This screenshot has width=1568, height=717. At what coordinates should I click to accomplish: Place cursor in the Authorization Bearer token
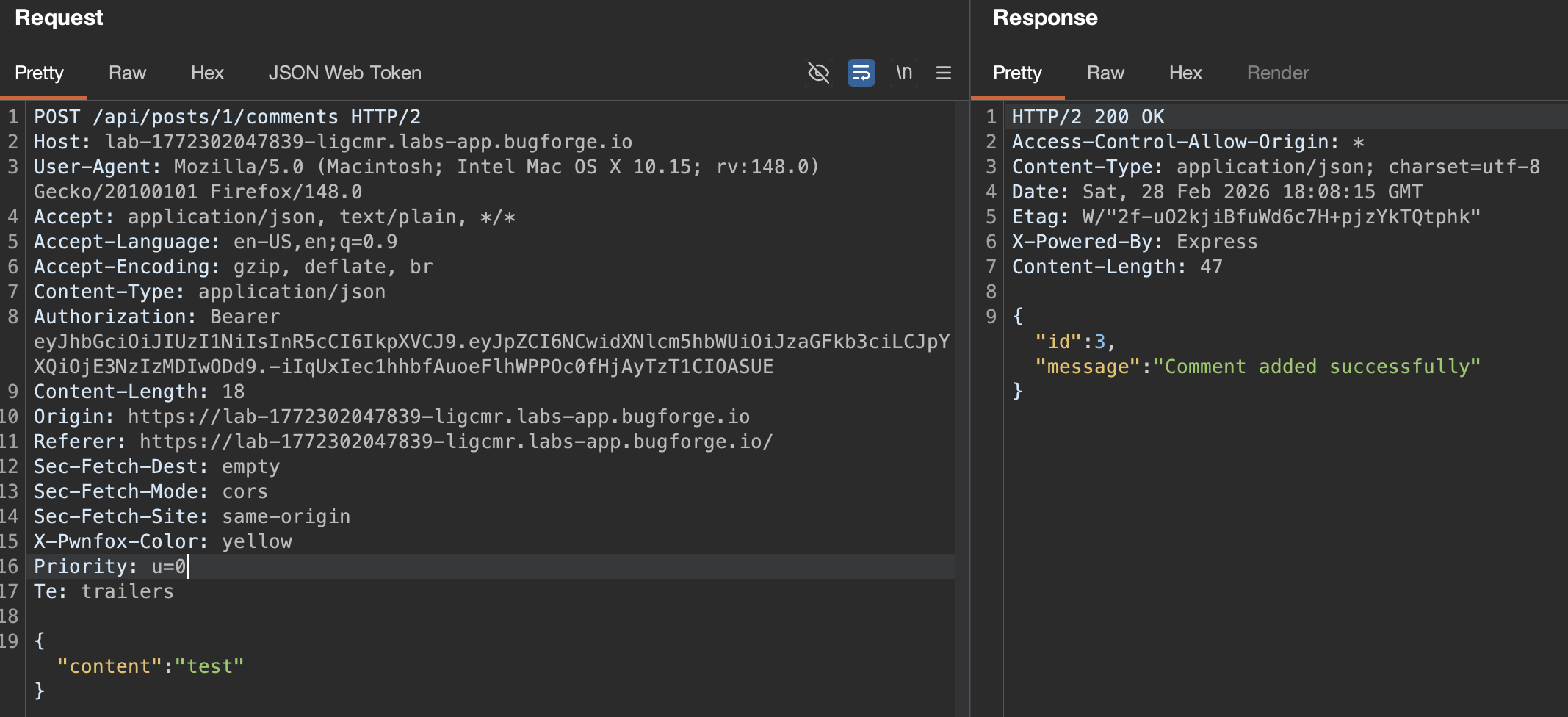point(491,342)
